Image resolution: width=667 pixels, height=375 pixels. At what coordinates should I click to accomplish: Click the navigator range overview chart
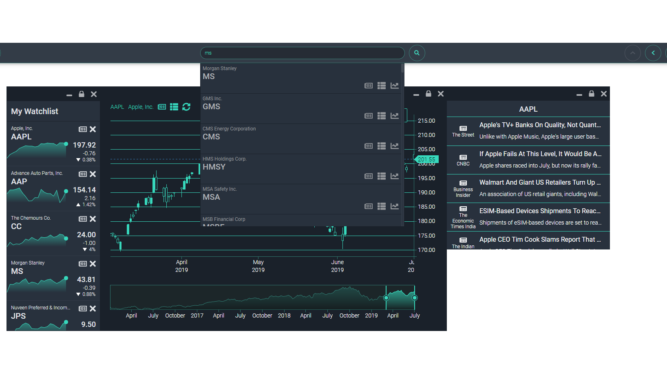[x=262, y=298]
